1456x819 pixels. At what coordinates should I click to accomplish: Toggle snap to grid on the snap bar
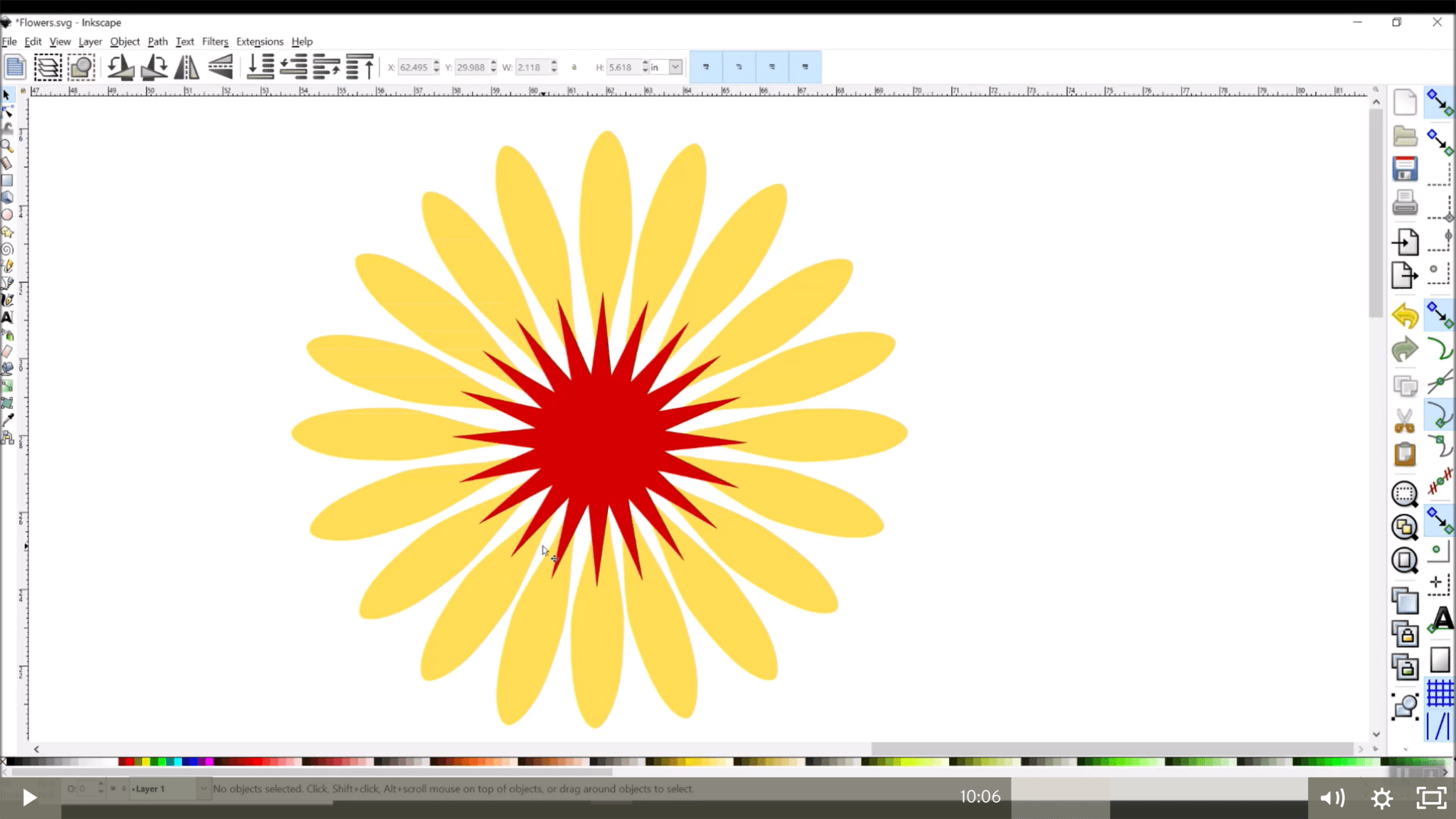point(1440,693)
